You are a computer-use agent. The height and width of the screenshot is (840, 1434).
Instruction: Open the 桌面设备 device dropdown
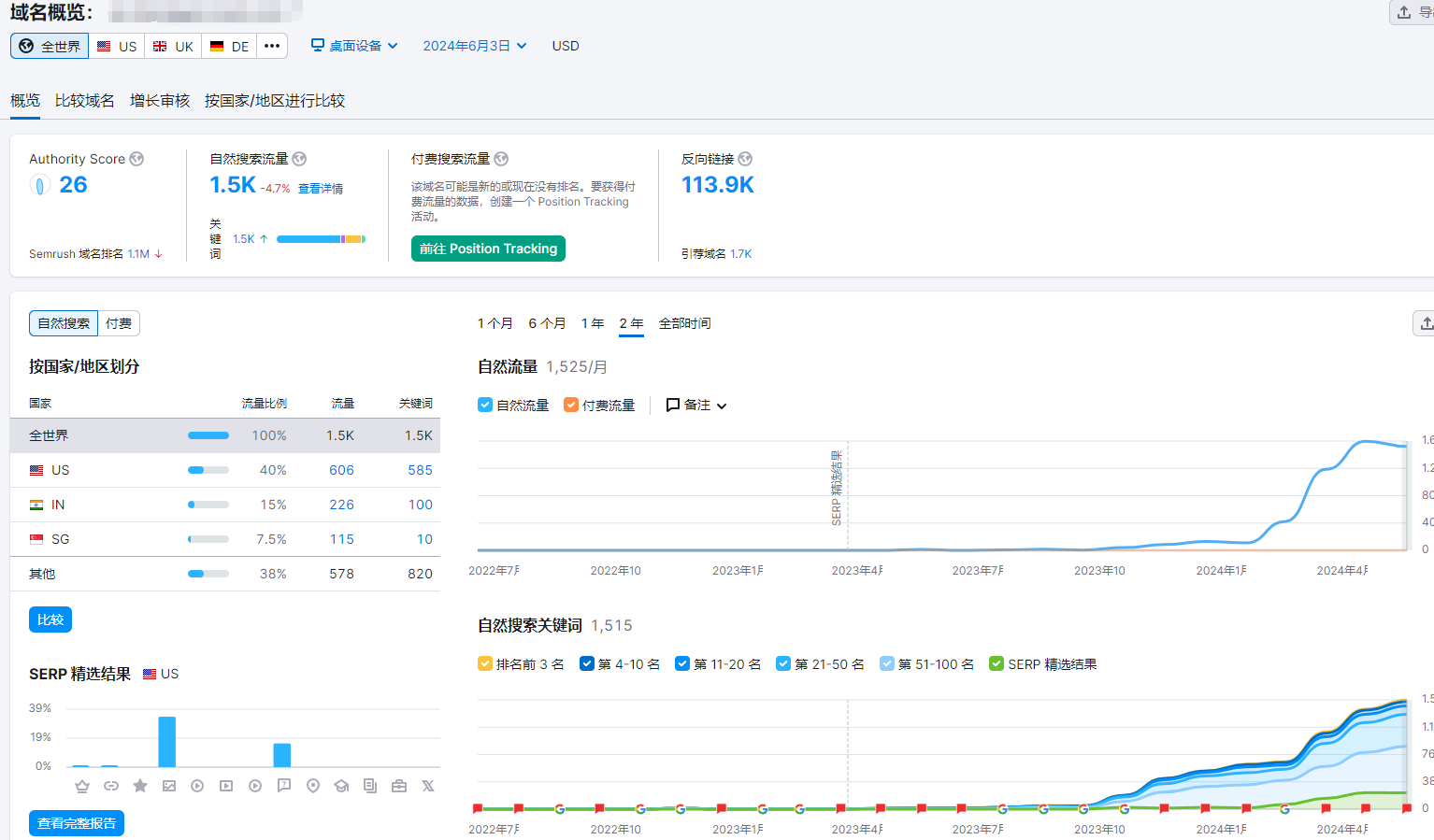click(x=354, y=46)
